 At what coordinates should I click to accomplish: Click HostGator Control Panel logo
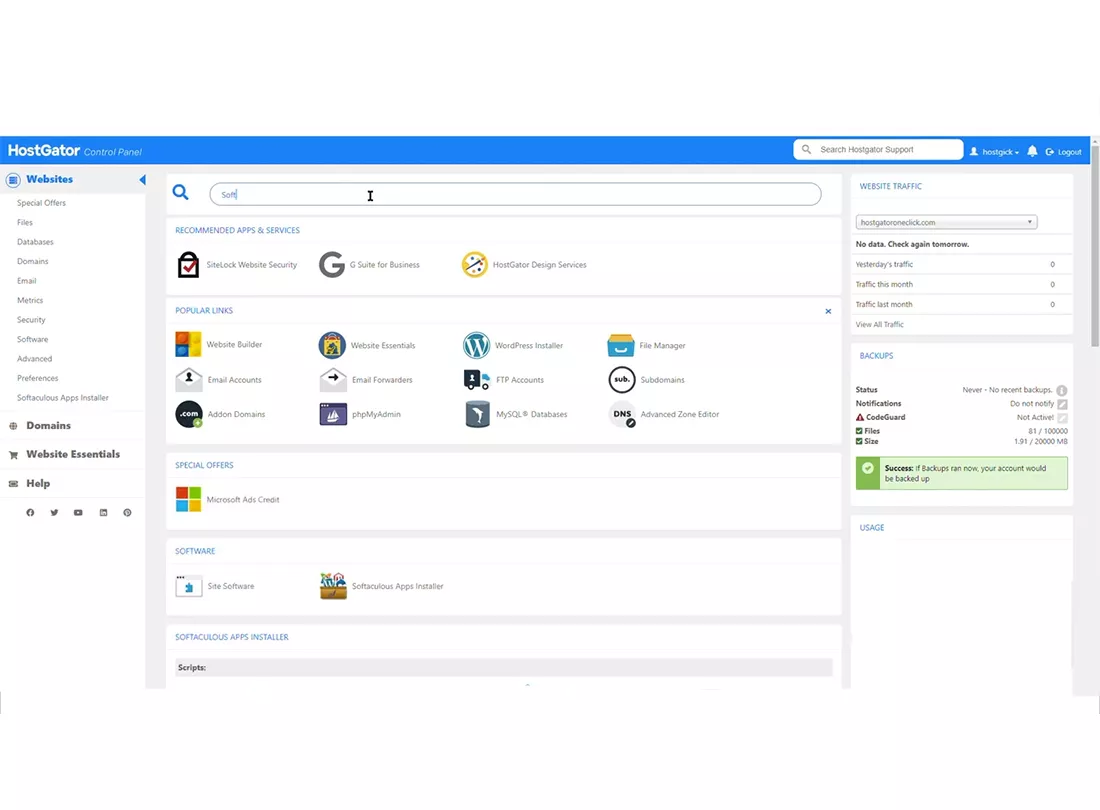(x=74, y=151)
